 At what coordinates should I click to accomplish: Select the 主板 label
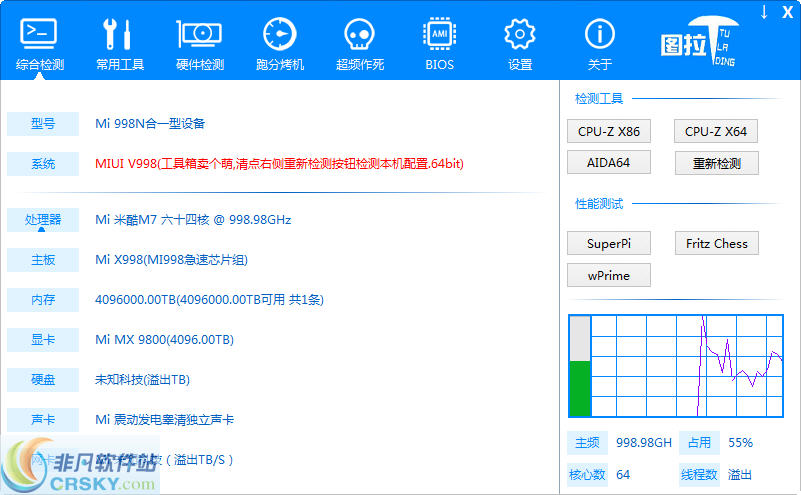click(x=43, y=260)
